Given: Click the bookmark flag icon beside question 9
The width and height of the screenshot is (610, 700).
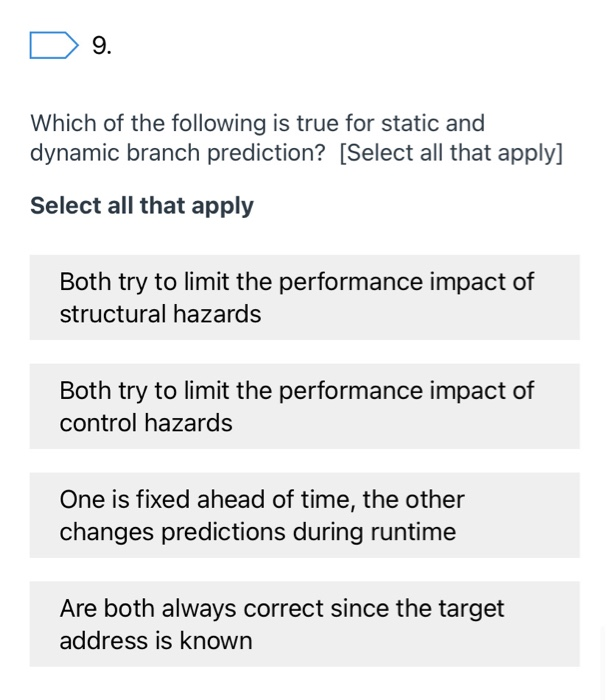Looking at the screenshot, I should tap(53, 46).
